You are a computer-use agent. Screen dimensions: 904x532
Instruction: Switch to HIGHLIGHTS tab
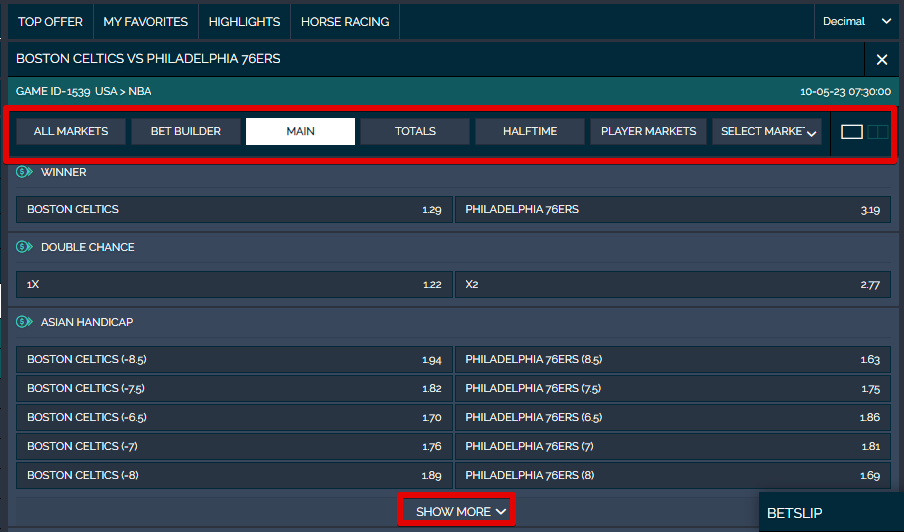tap(244, 22)
